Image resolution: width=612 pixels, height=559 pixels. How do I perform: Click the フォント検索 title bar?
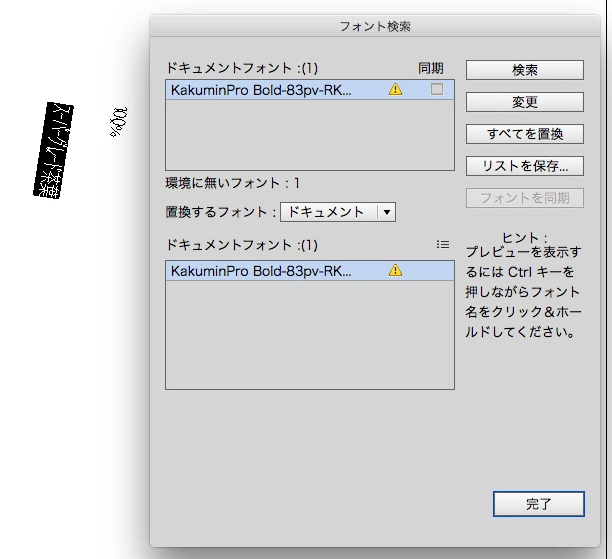pos(375,26)
